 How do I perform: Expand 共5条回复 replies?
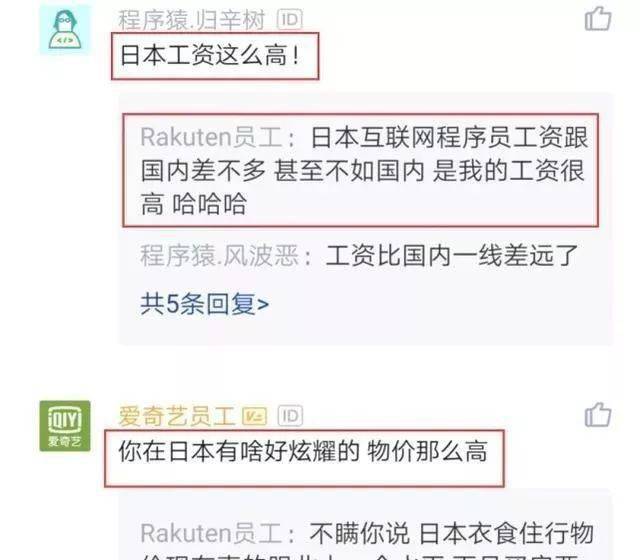[x=204, y=304]
